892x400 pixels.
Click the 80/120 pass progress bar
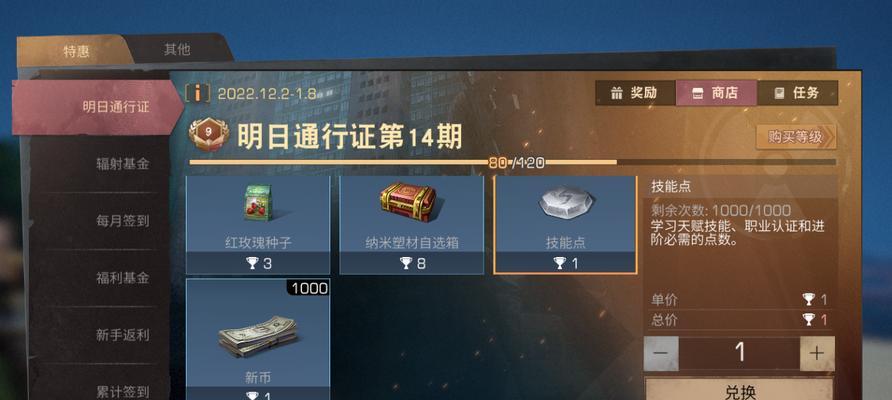click(513, 163)
